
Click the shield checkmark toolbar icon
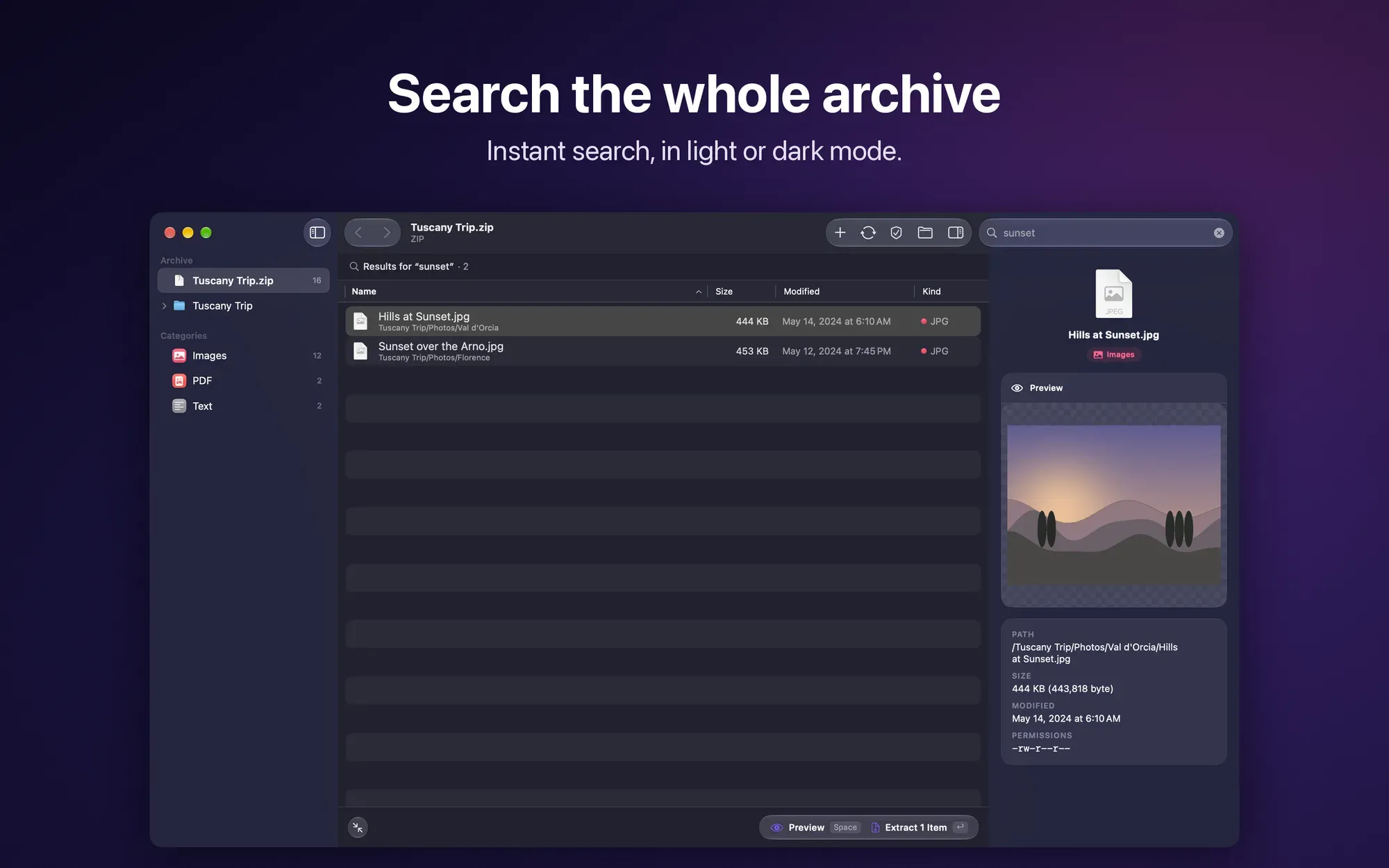click(x=896, y=233)
